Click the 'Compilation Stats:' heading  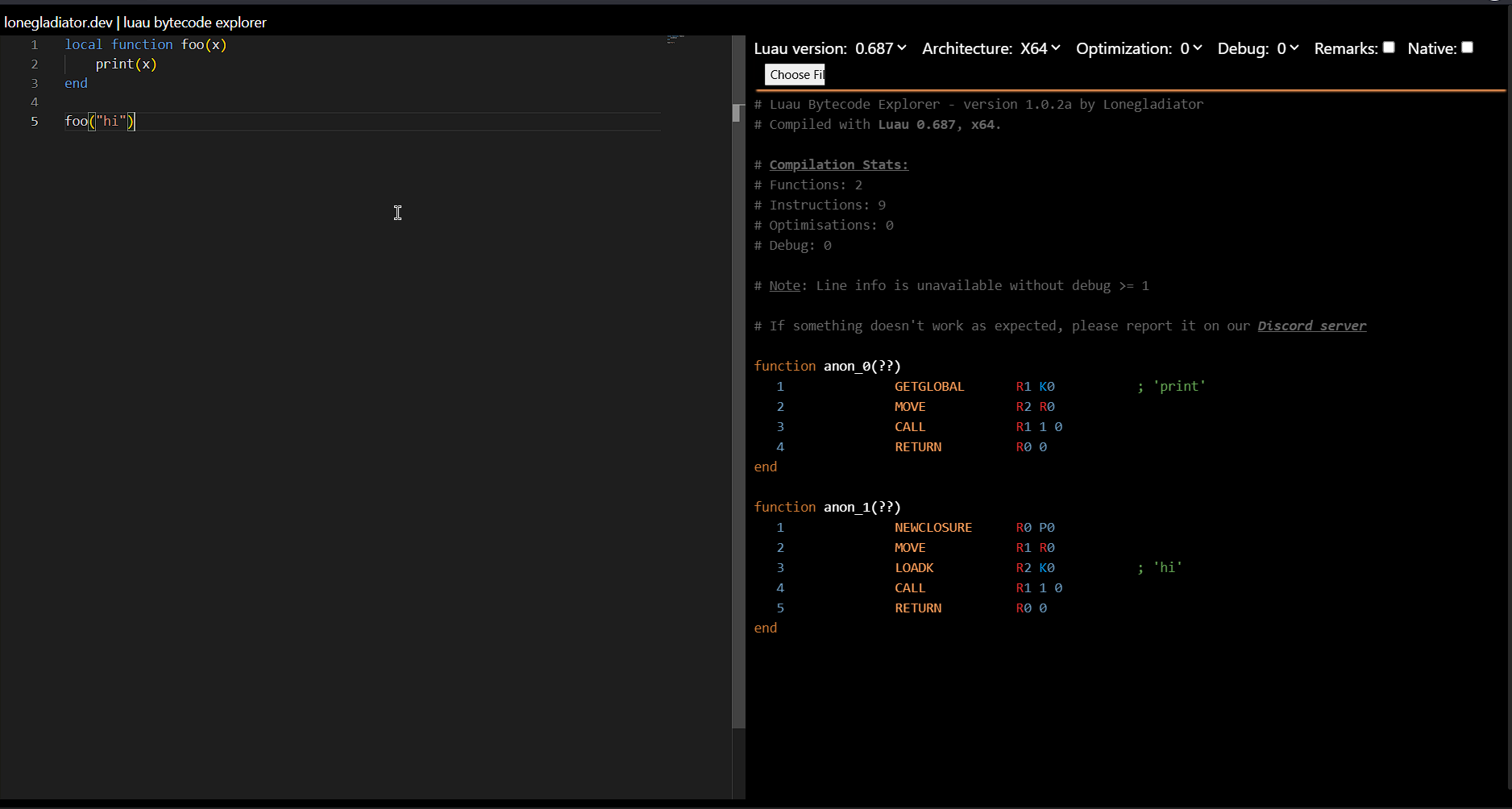click(838, 165)
